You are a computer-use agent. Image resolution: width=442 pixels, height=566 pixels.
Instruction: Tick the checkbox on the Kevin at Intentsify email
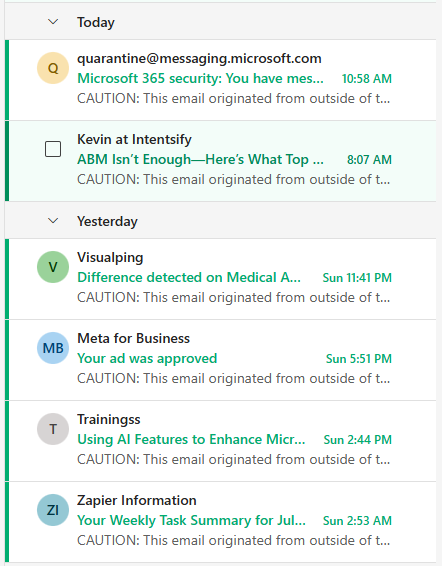point(53,149)
